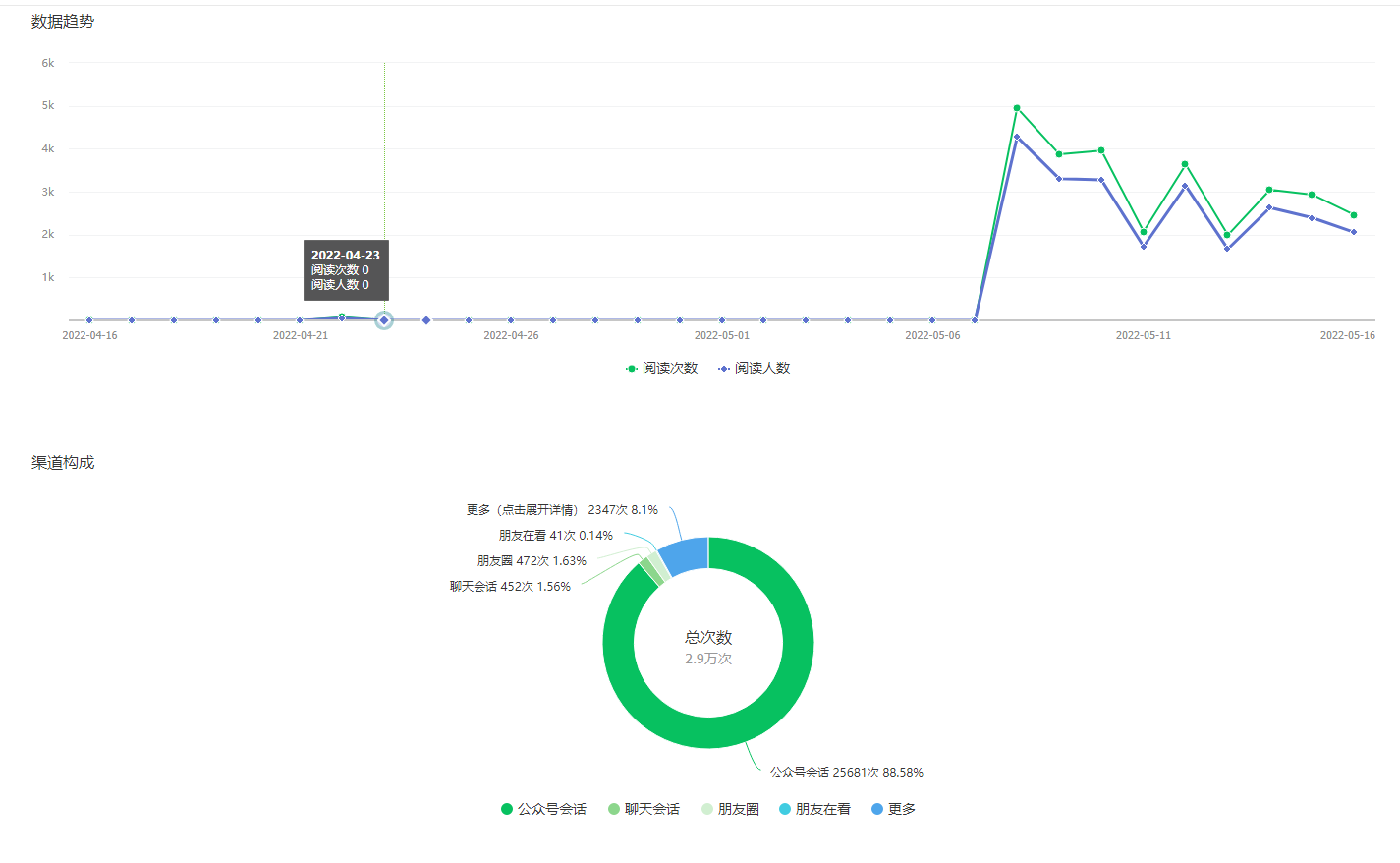The image size is (1400, 863).
Task: Click the 6k y-axis label
Action: pos(48,63)
